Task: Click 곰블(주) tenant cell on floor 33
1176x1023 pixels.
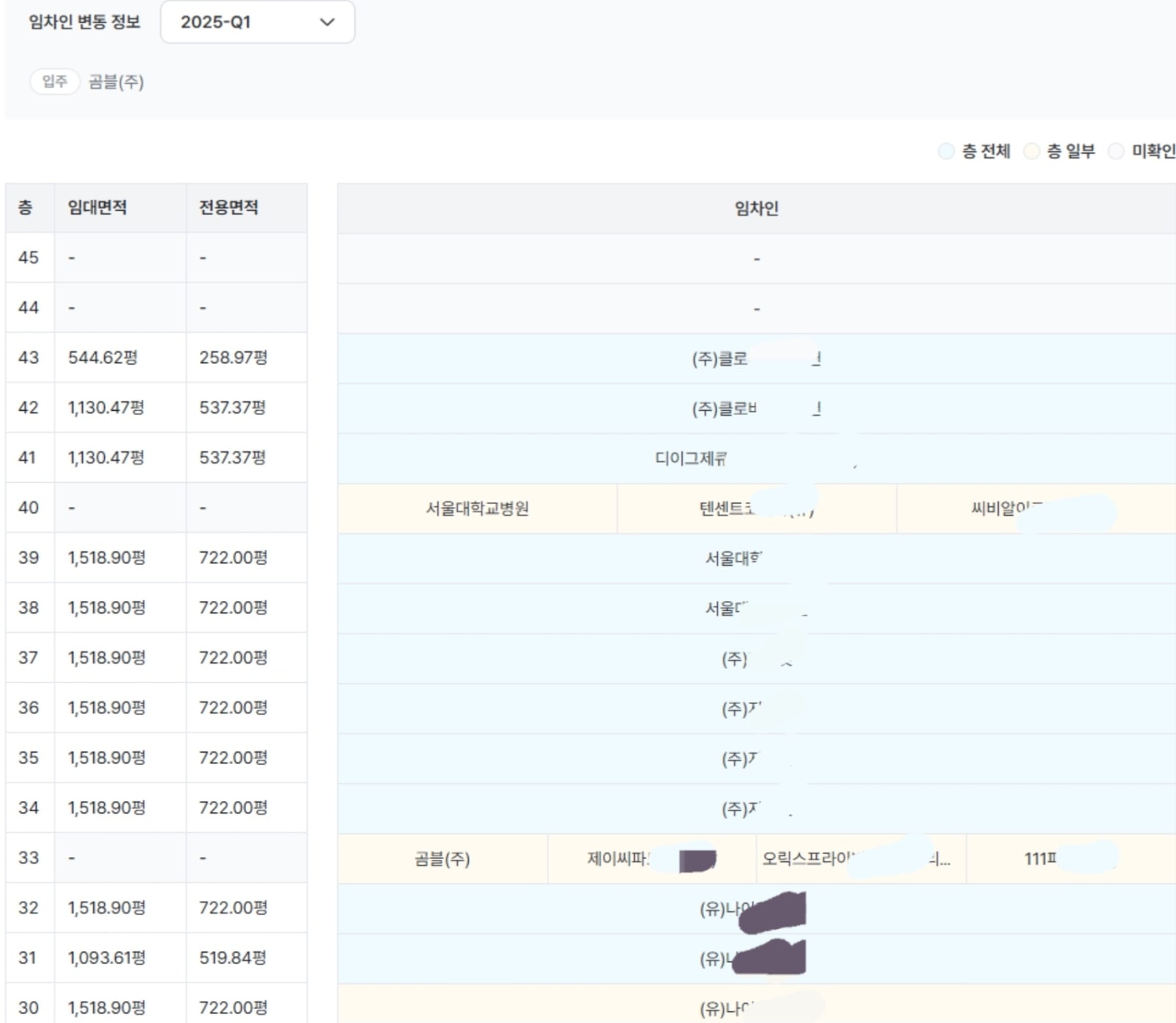Action: coord(442,858)
